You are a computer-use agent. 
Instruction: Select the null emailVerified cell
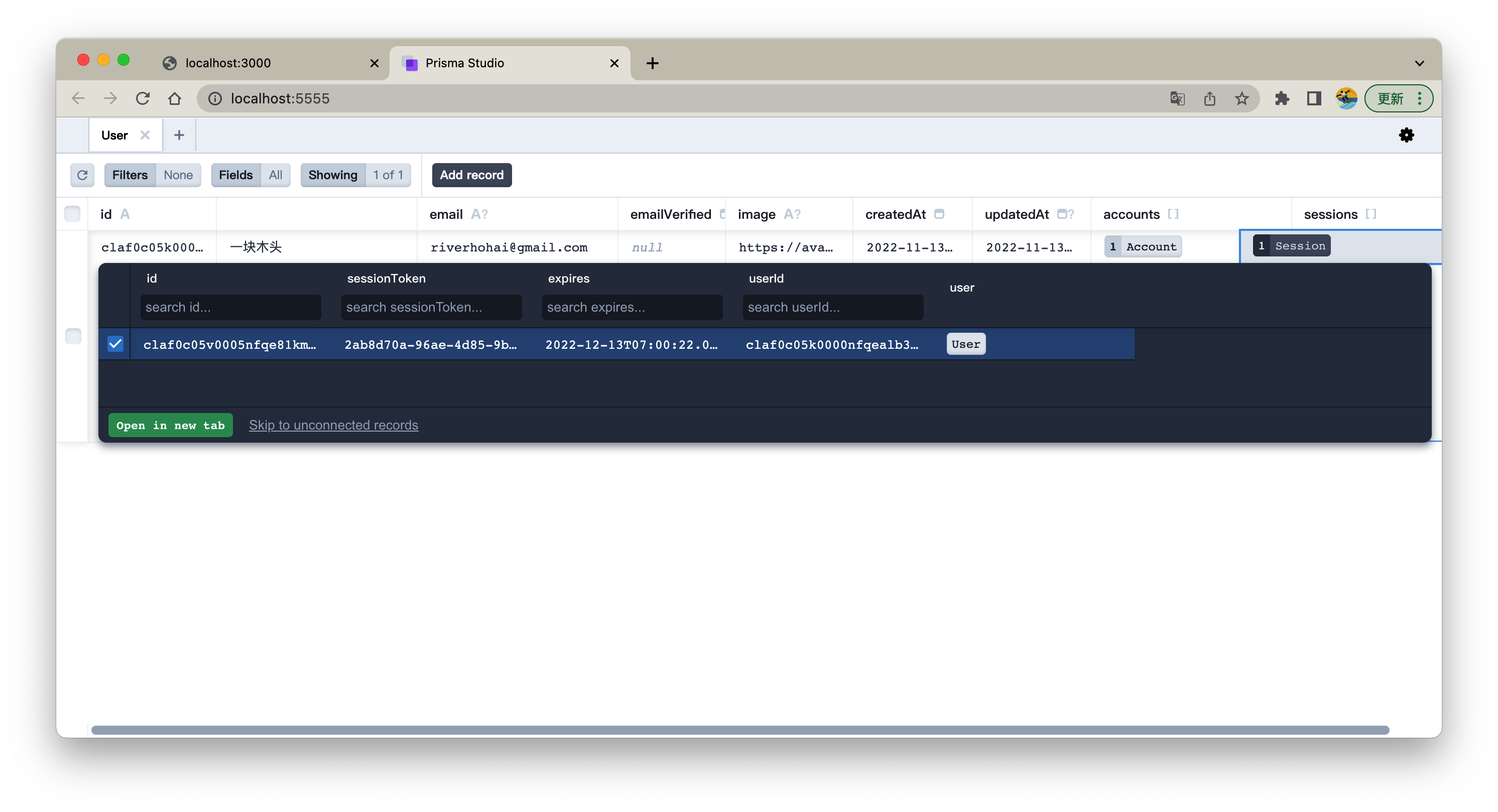pos(672,247)
